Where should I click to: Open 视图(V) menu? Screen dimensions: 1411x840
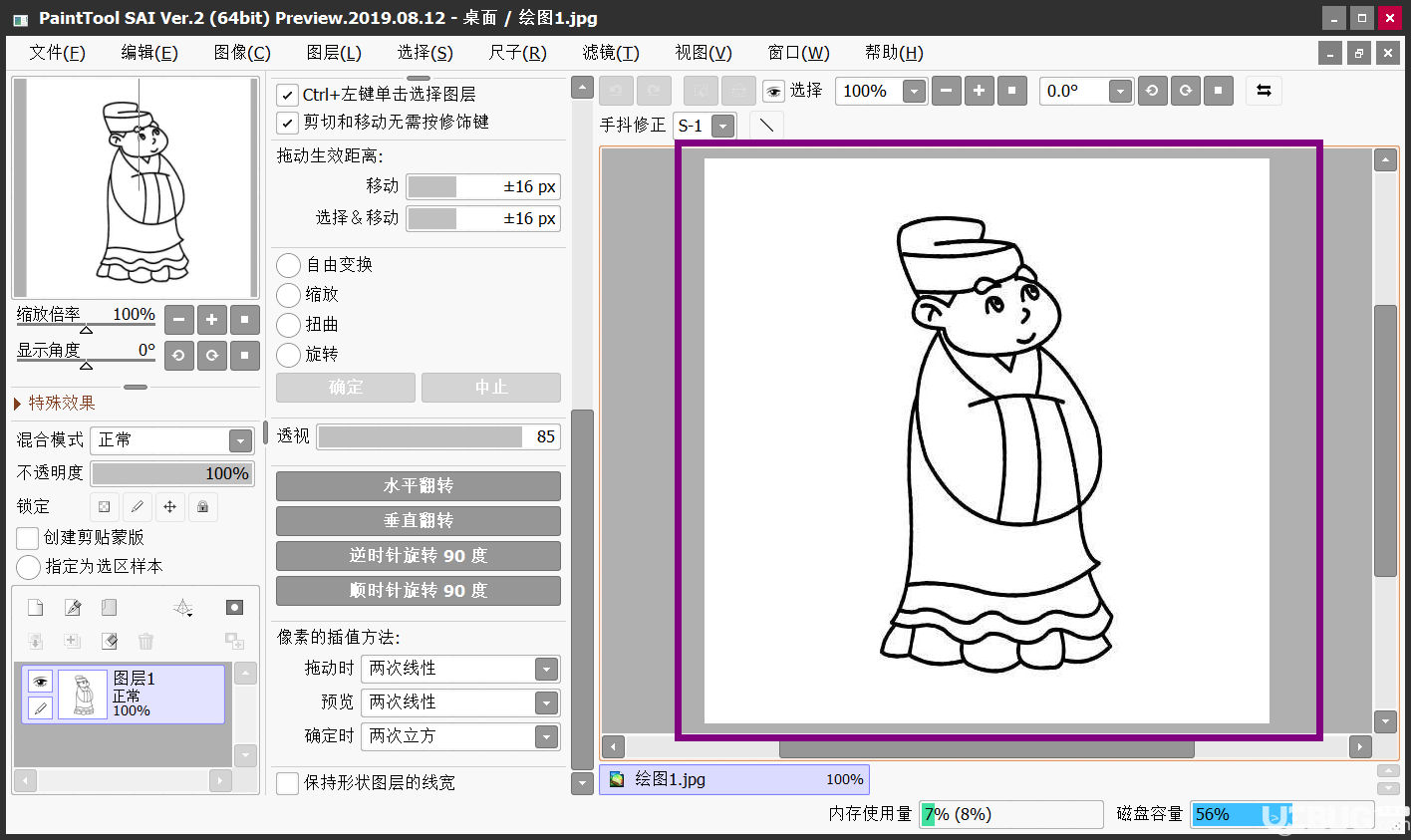click(x=704, y=53)
